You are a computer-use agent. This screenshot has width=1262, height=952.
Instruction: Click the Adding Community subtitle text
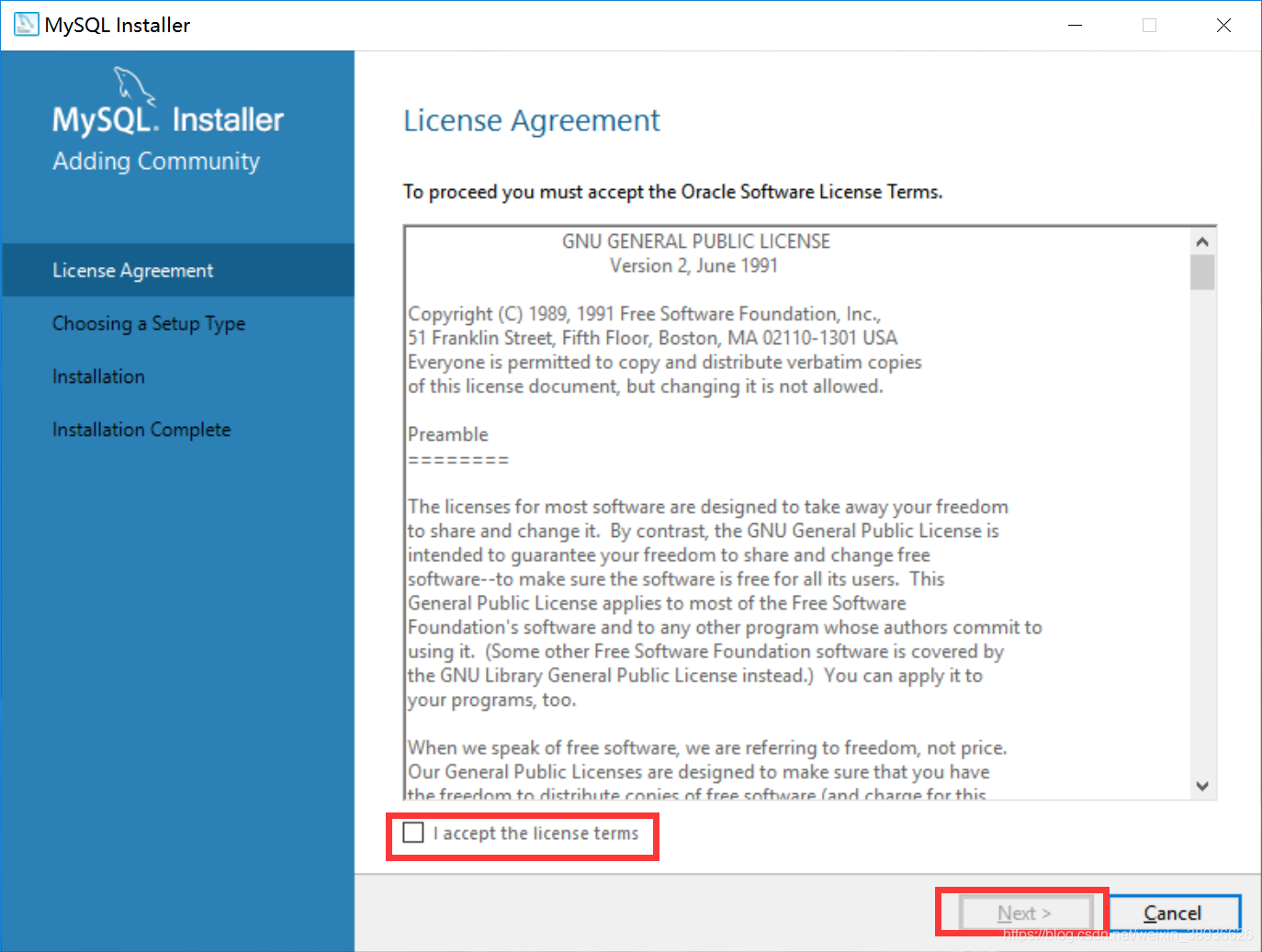[x=156, y=162]
